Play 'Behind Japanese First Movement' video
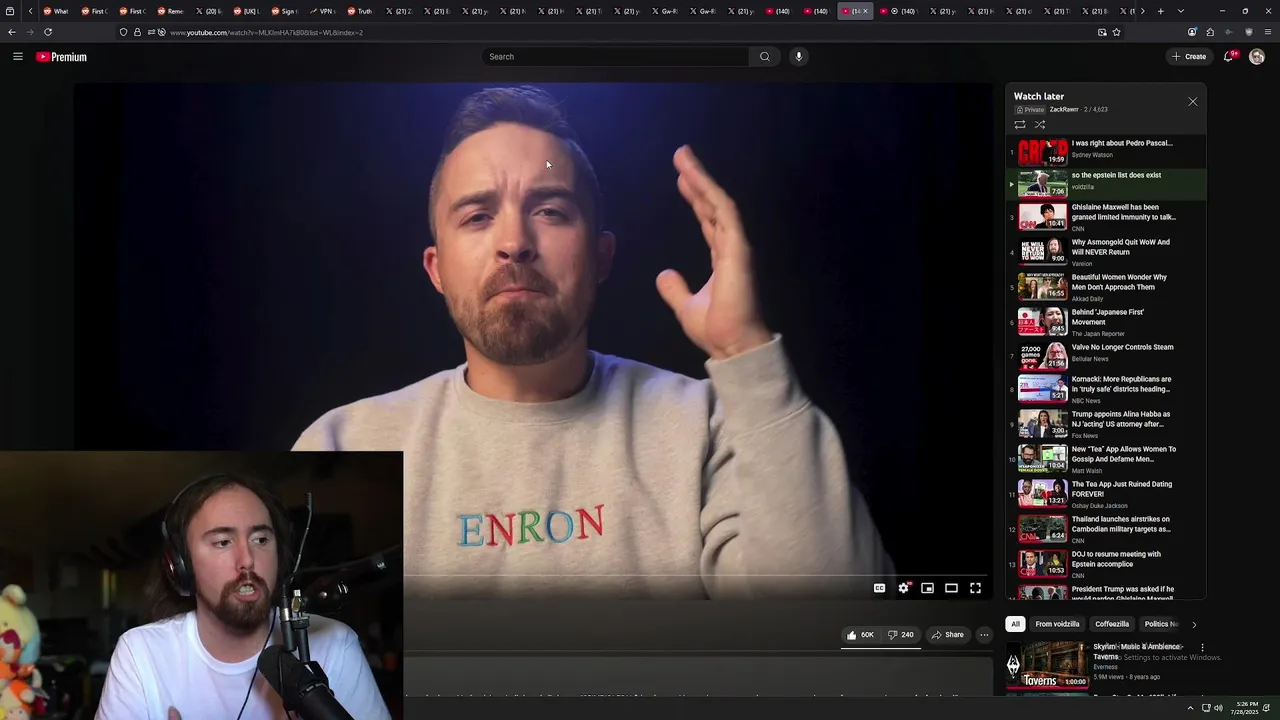 pyautogui.click(x=1106, y=322)
